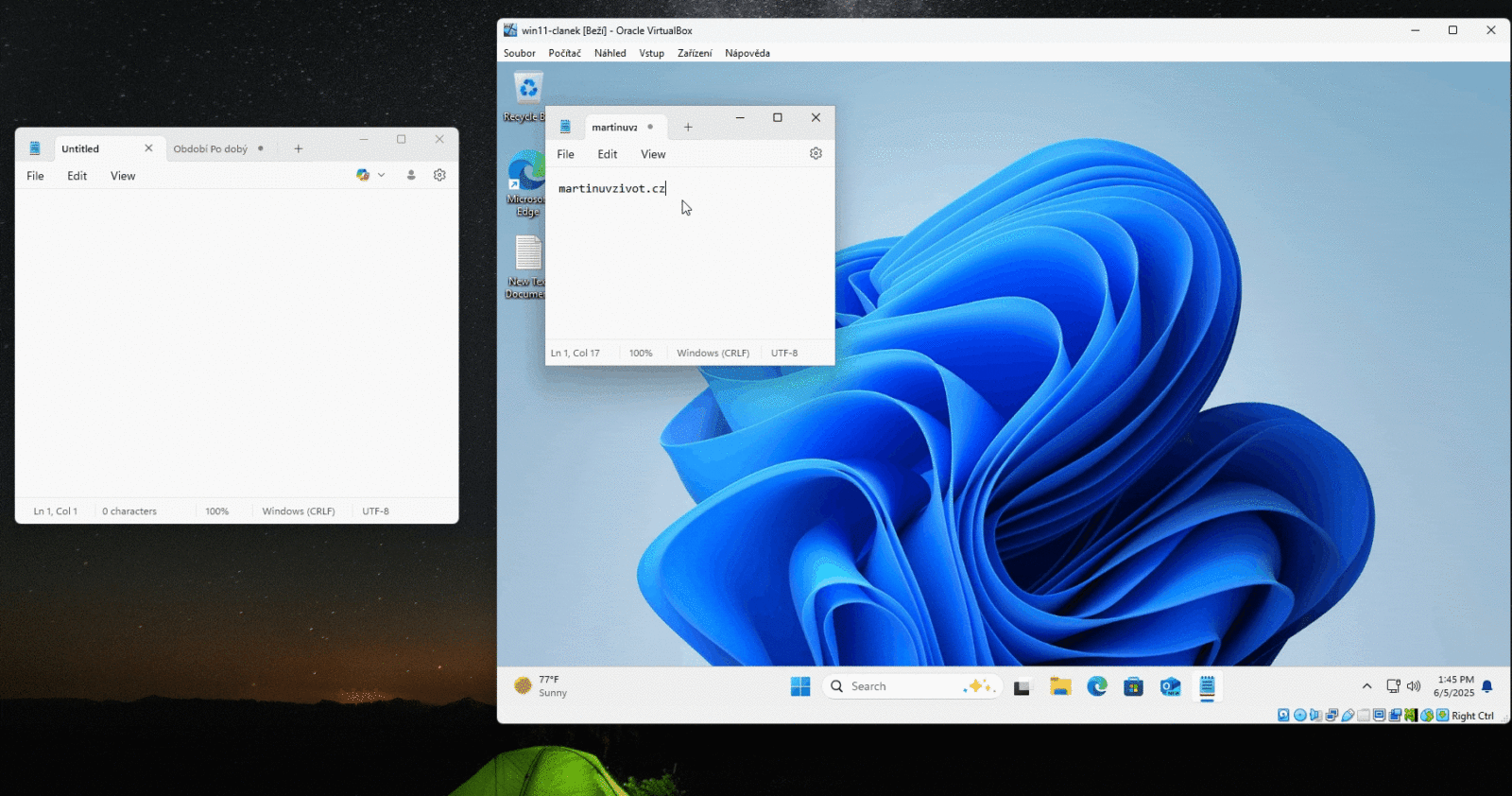
Task: Open the weather widget showing 77°F Sunny
Action: coord(541,686)
